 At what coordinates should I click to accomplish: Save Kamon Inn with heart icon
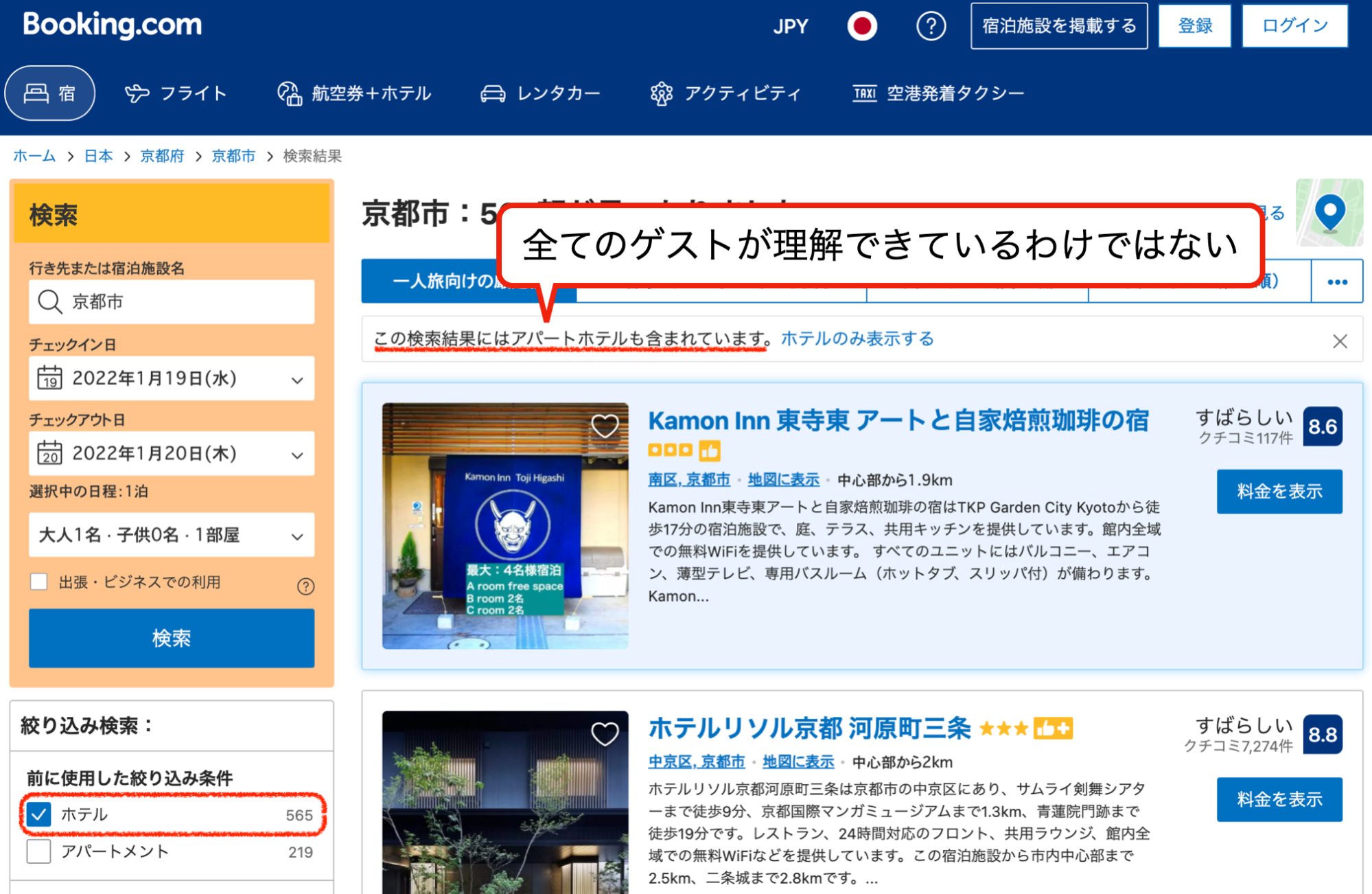(x=605, y=426)
